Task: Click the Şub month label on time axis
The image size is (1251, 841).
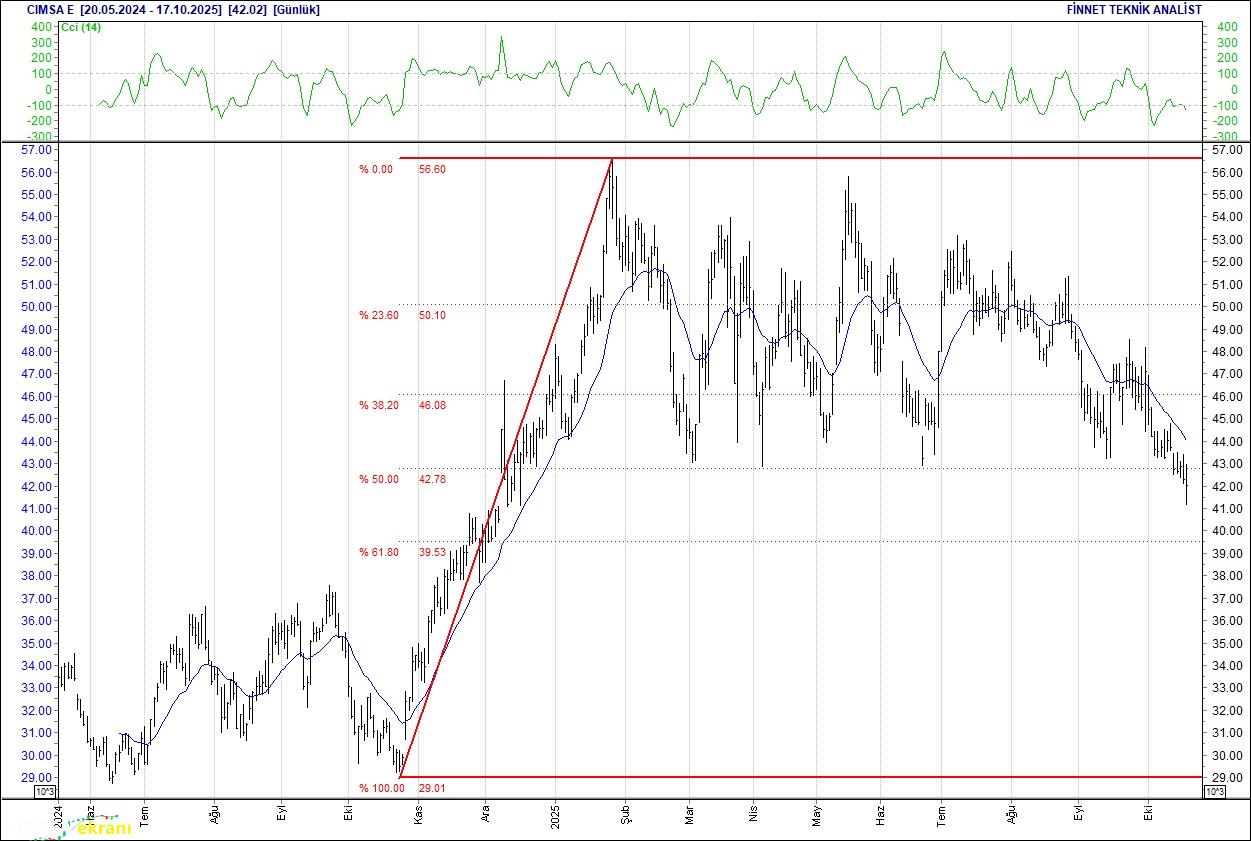Action: coord(625,817)
